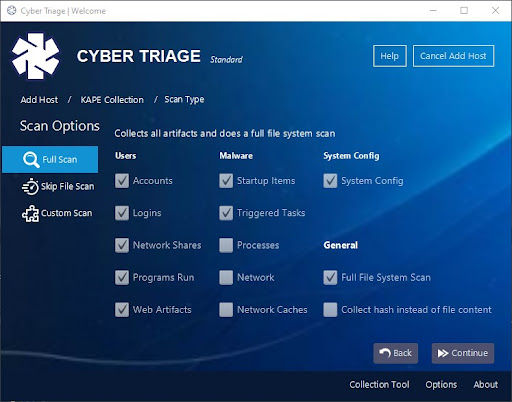The width and height of the screenshot is (512, 402).
Task: Toggle the Accounts checkbox
Action: pos(122,181)
